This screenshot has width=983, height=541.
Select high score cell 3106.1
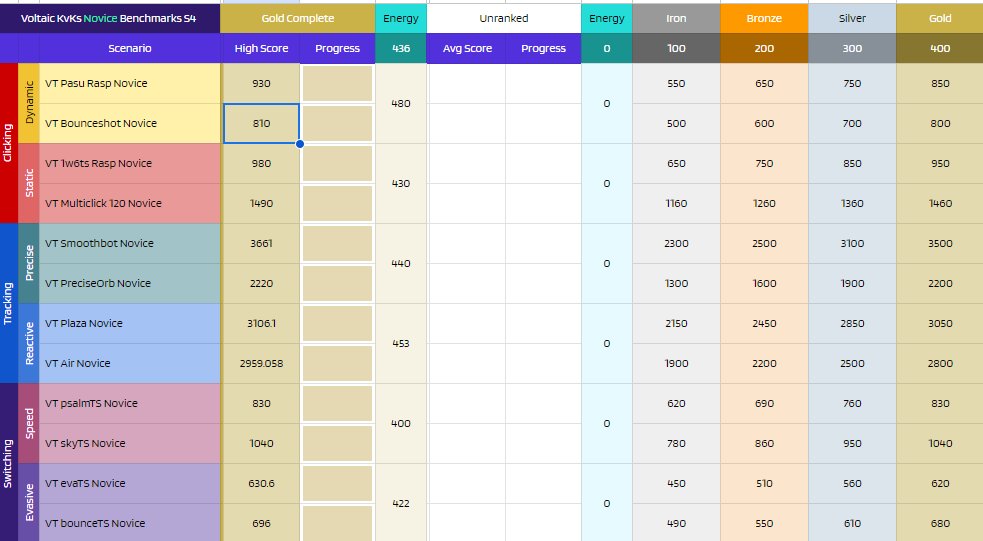[261, 323]
